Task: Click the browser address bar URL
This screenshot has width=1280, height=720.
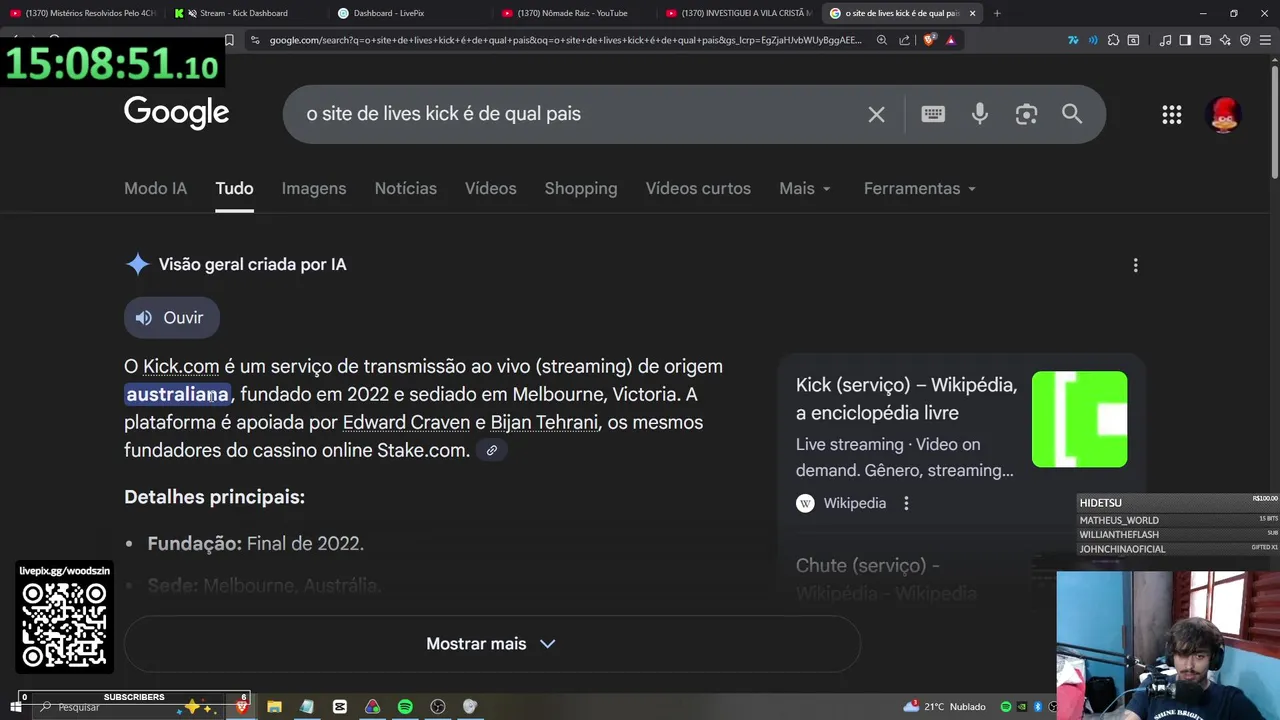Action: pyautogui.click(x=565, y=40)
